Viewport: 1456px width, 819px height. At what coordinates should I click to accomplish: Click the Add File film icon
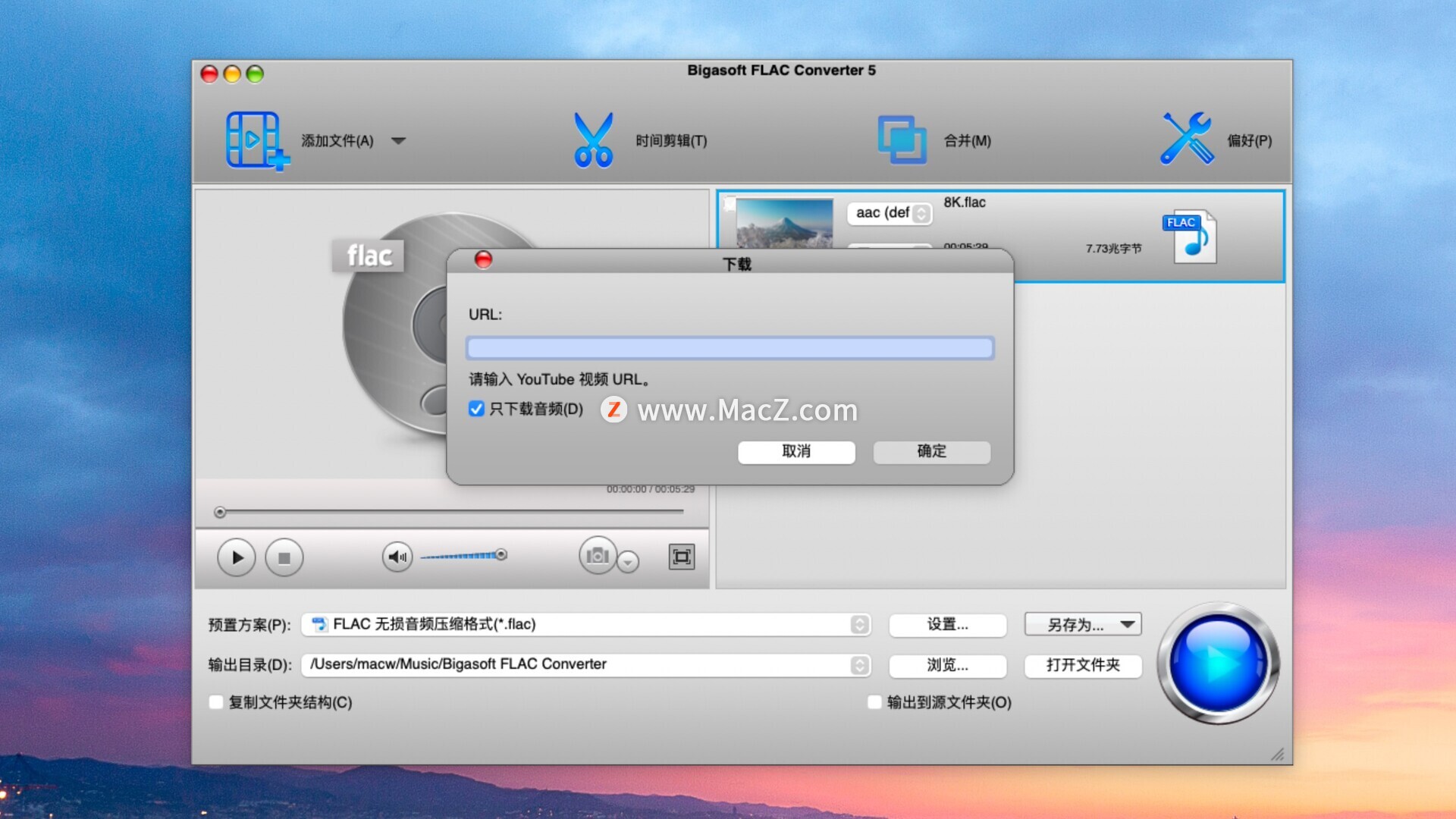pyautogui.click(x=257, y=140)
